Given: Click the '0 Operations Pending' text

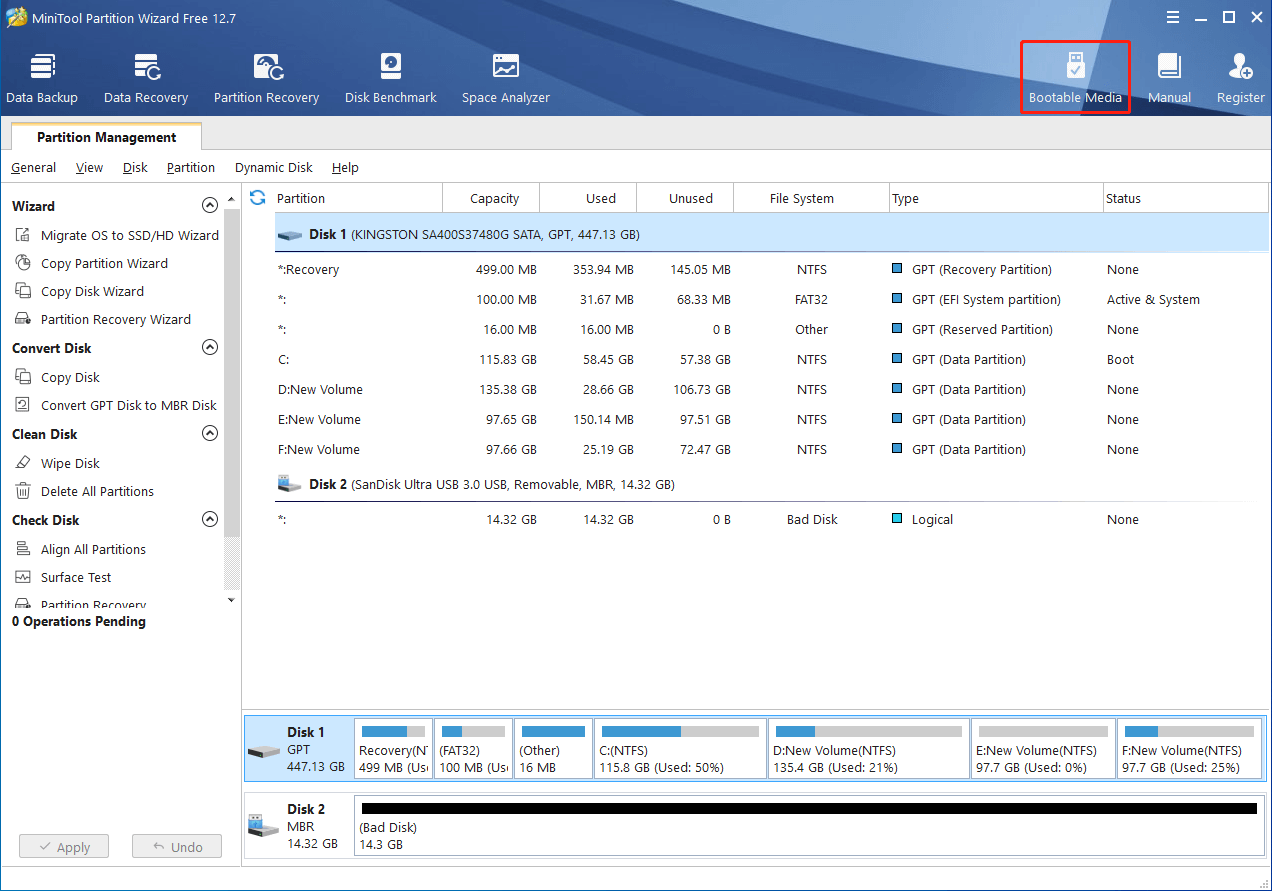Looking at the screenshot, I should pos(79,621).
